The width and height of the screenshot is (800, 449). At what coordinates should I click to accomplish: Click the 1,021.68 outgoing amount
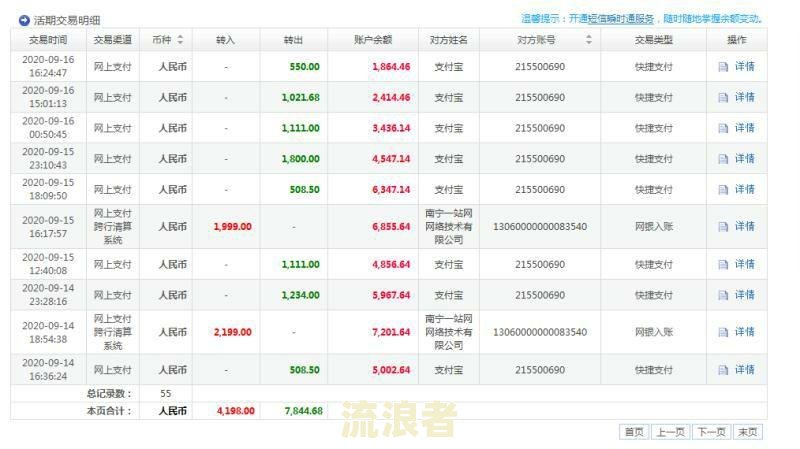[301, 97]
